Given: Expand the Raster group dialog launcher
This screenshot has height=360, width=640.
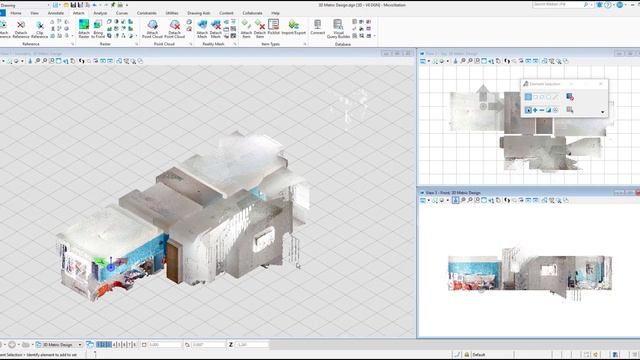Looking at the screenshot, I should coord(137,44).
